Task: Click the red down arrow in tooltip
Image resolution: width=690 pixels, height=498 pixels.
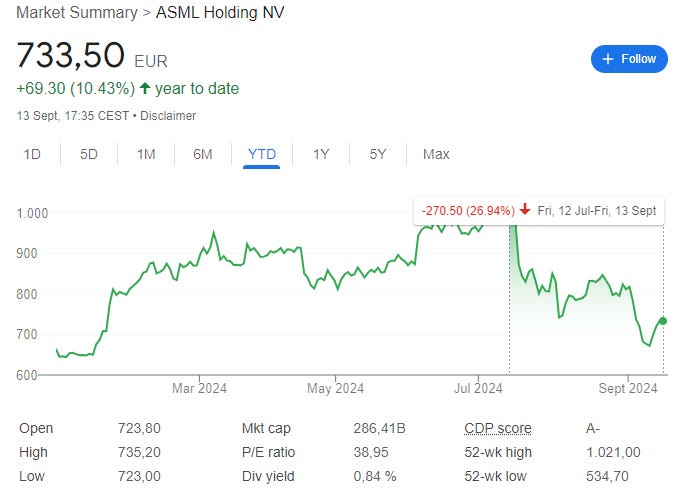Action: click(x=525, y=209)
